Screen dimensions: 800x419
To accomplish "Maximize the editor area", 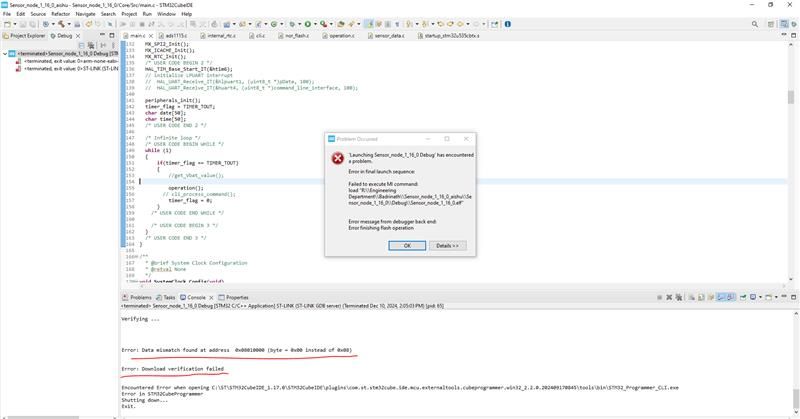I will (793, 35).
